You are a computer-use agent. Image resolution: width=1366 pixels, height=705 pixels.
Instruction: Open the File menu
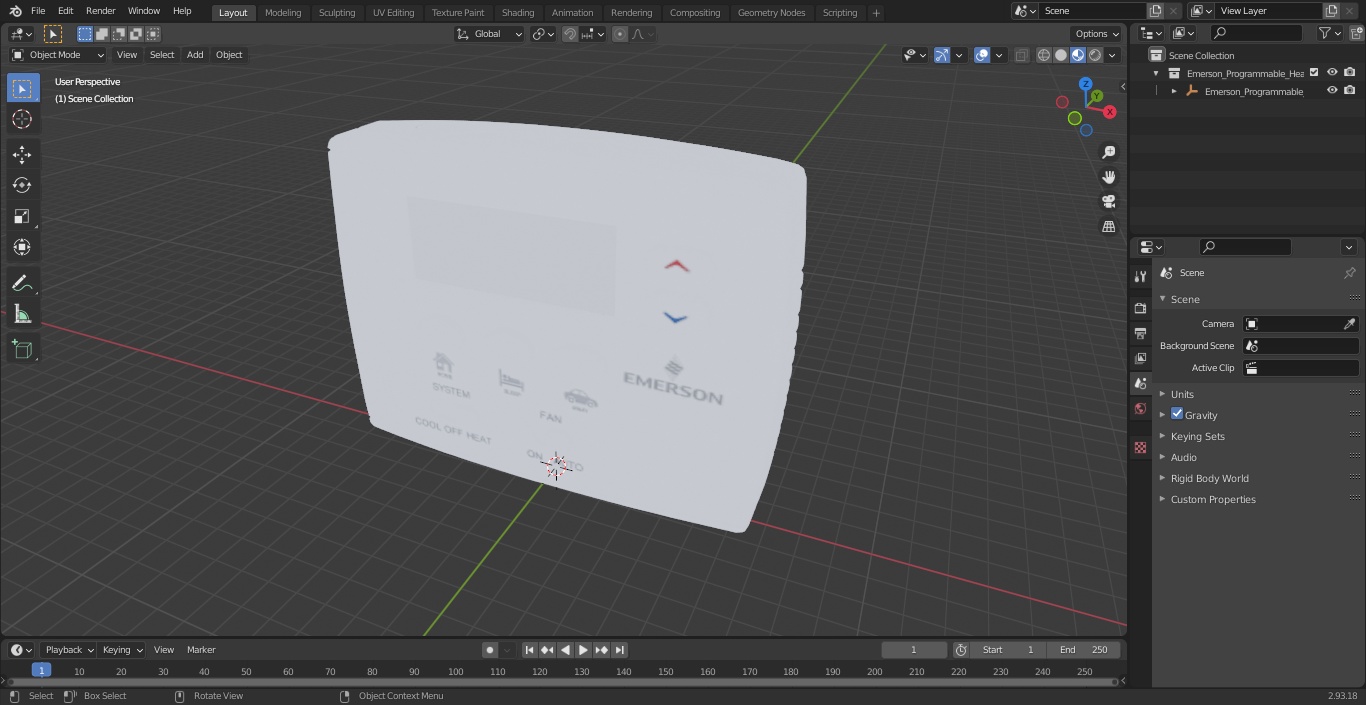click(x=38, y=11)
